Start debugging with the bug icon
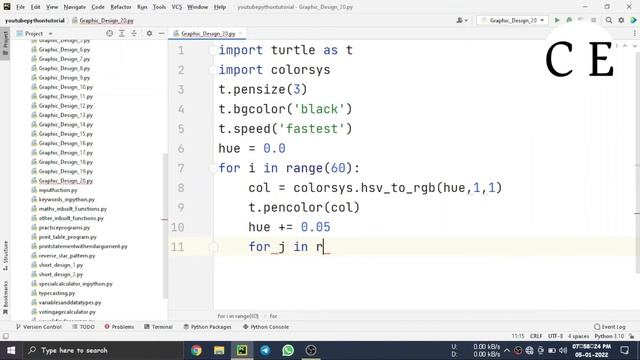 pos(569,20)
